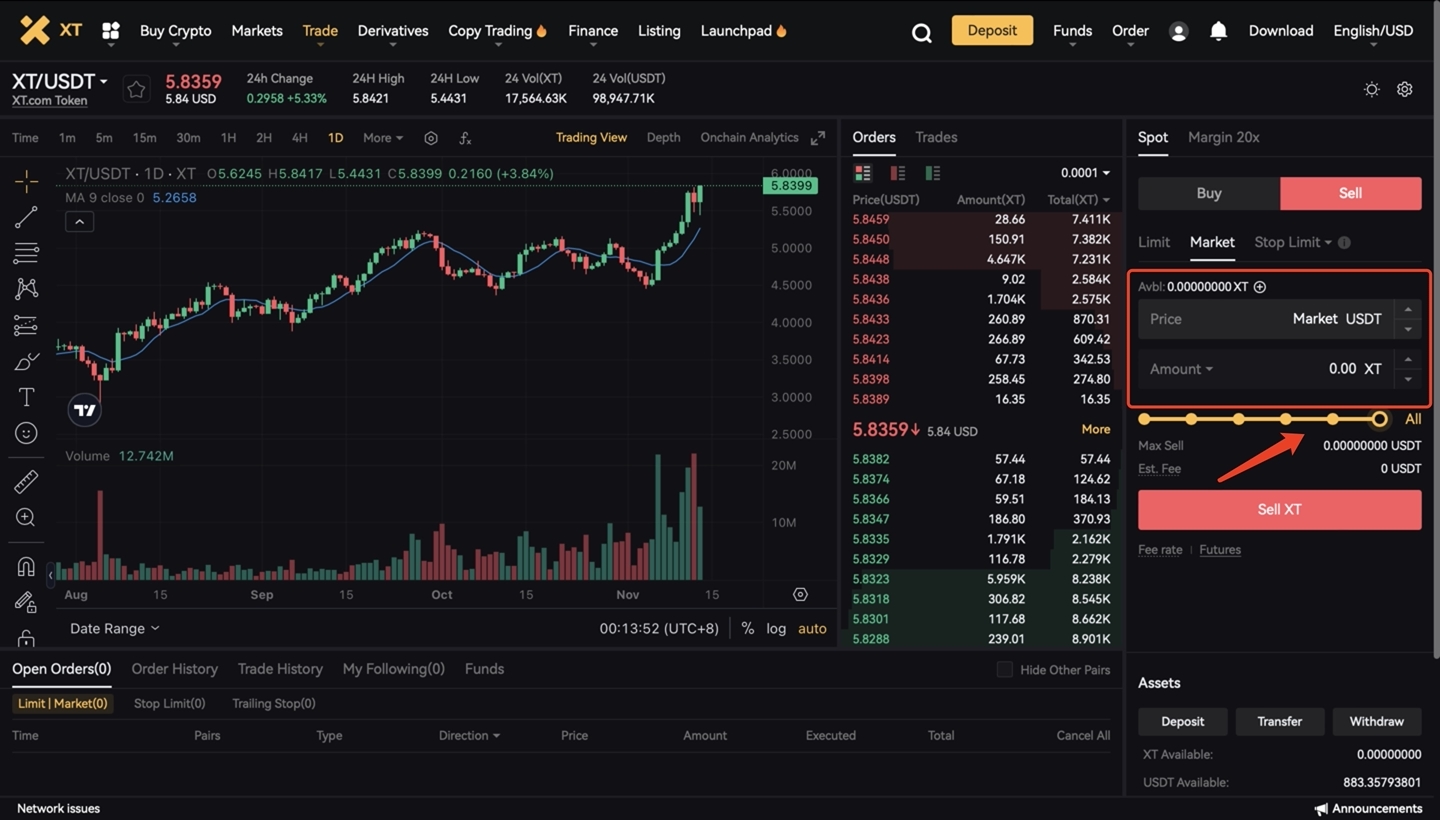The image size is (1440, 820).
Task: Toggle magnet mode on chart
Action: 26,567
